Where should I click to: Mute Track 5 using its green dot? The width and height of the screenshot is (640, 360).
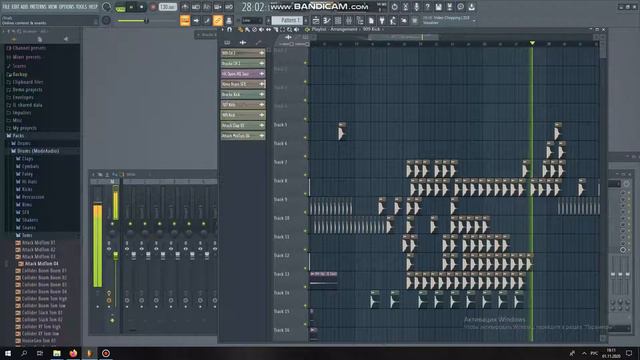tap(305, 138)
